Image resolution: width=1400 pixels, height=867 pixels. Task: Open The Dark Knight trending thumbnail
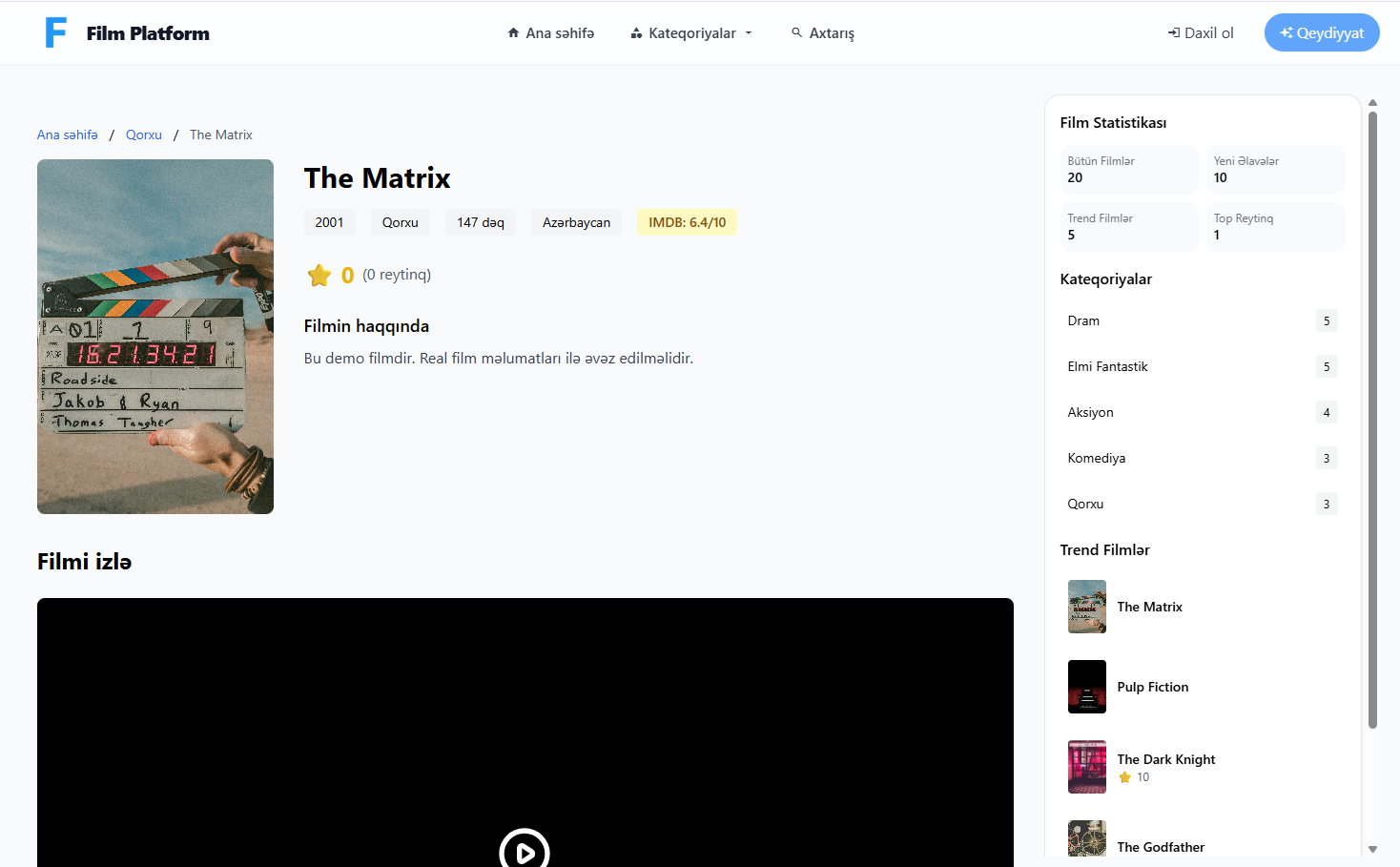pos(1086,767)
